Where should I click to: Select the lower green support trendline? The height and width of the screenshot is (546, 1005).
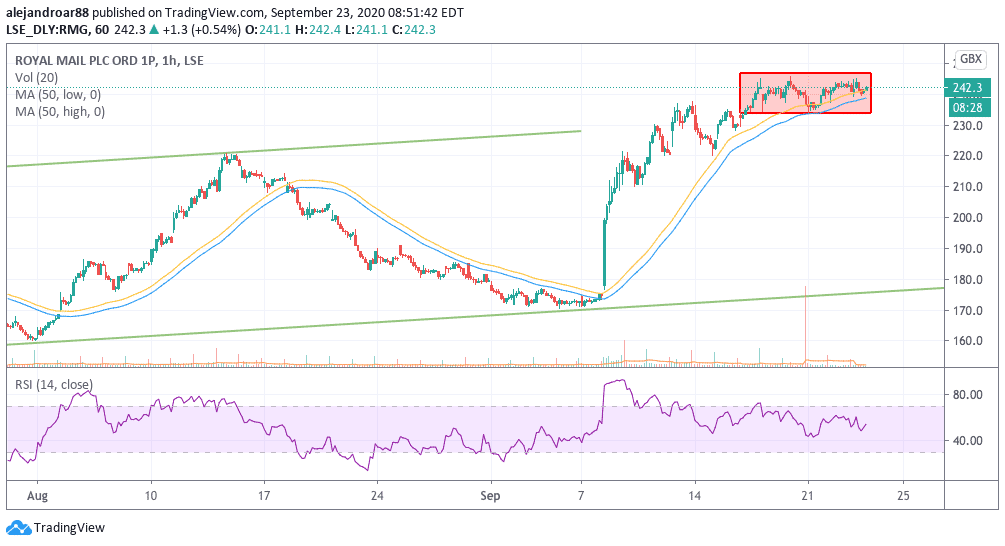coord(474,316)
